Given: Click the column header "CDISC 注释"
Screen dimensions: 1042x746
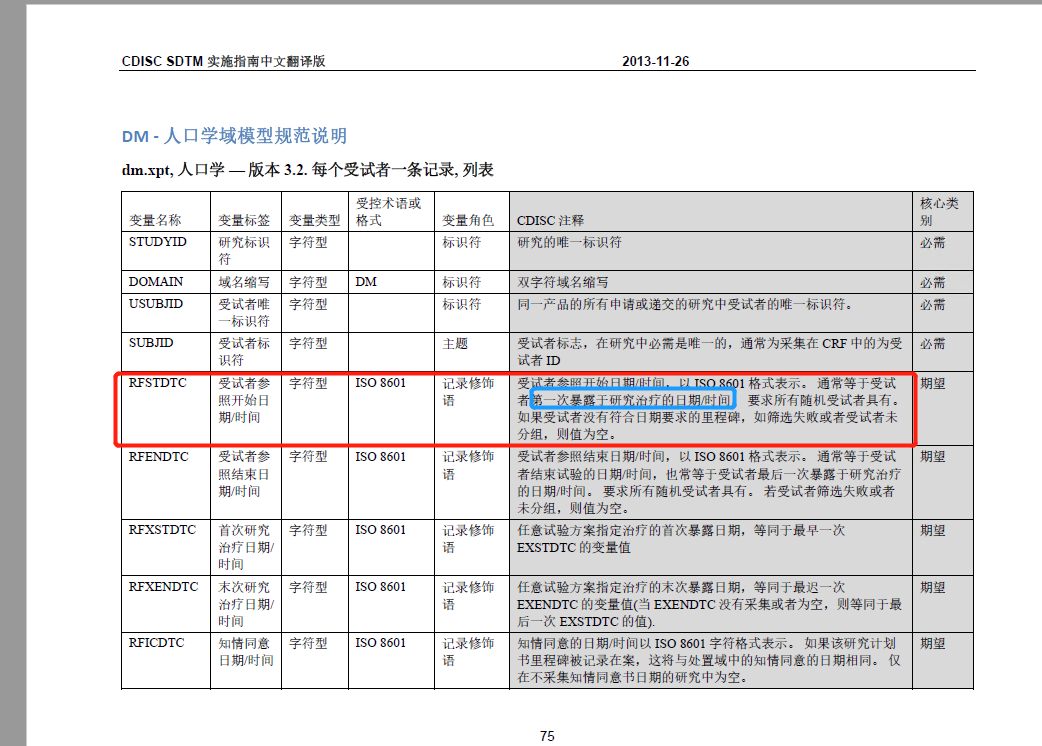Looking at the screenshot, I should (550, 220).
